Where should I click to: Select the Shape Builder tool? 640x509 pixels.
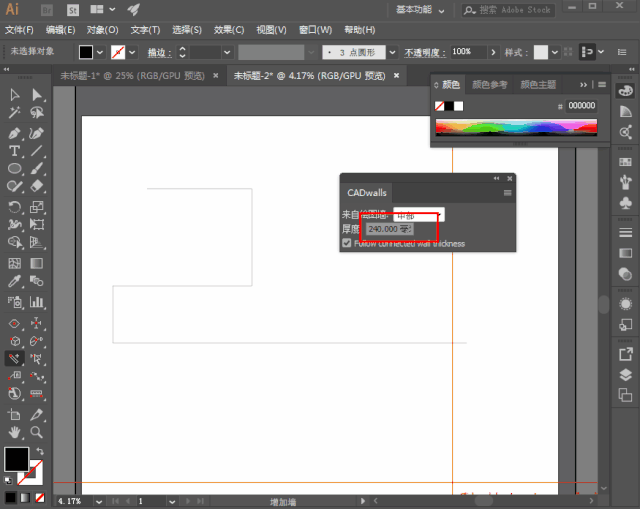click(x=15, y=242)
